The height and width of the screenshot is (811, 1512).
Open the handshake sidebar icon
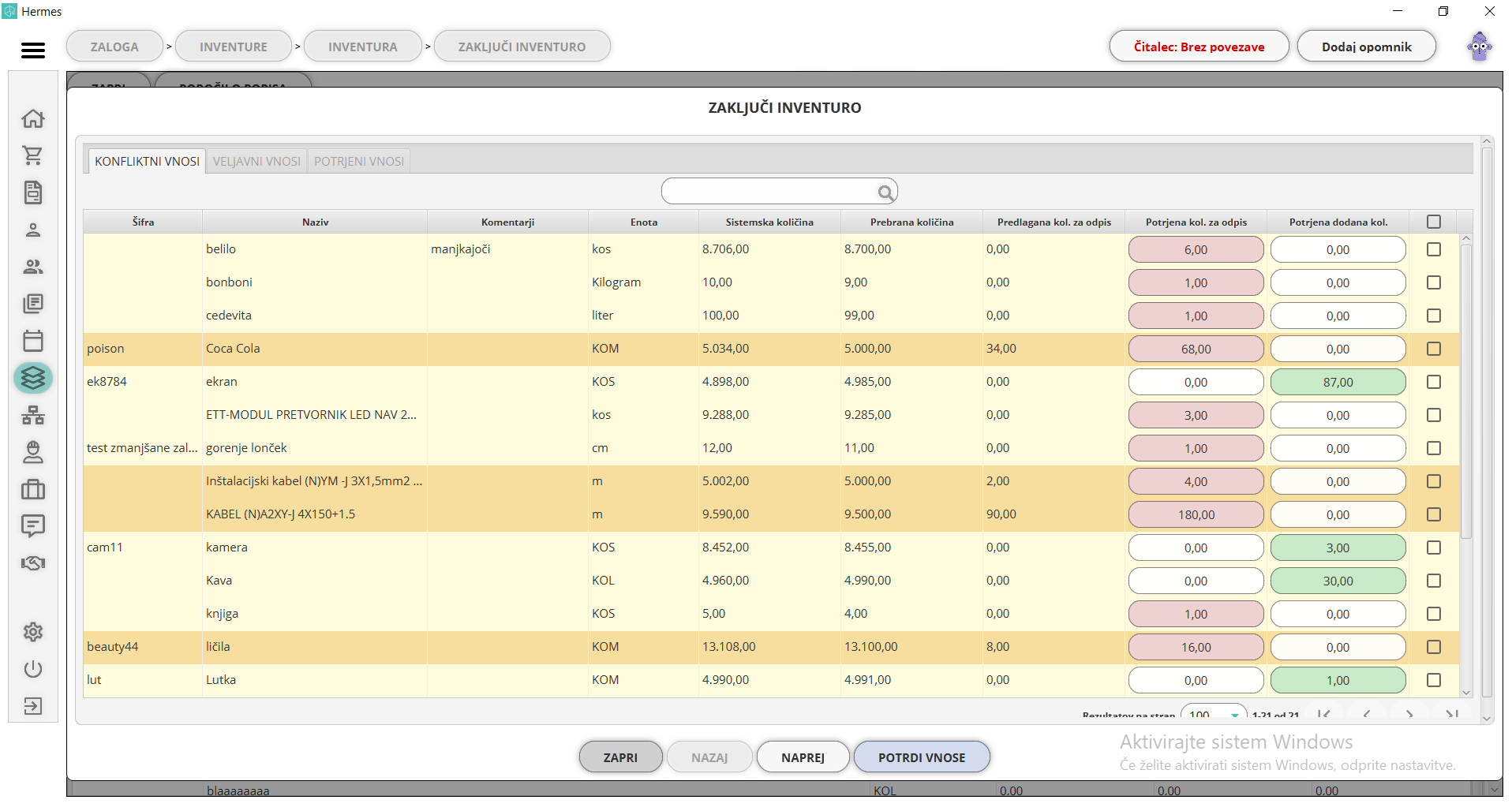tap(33, 563)
